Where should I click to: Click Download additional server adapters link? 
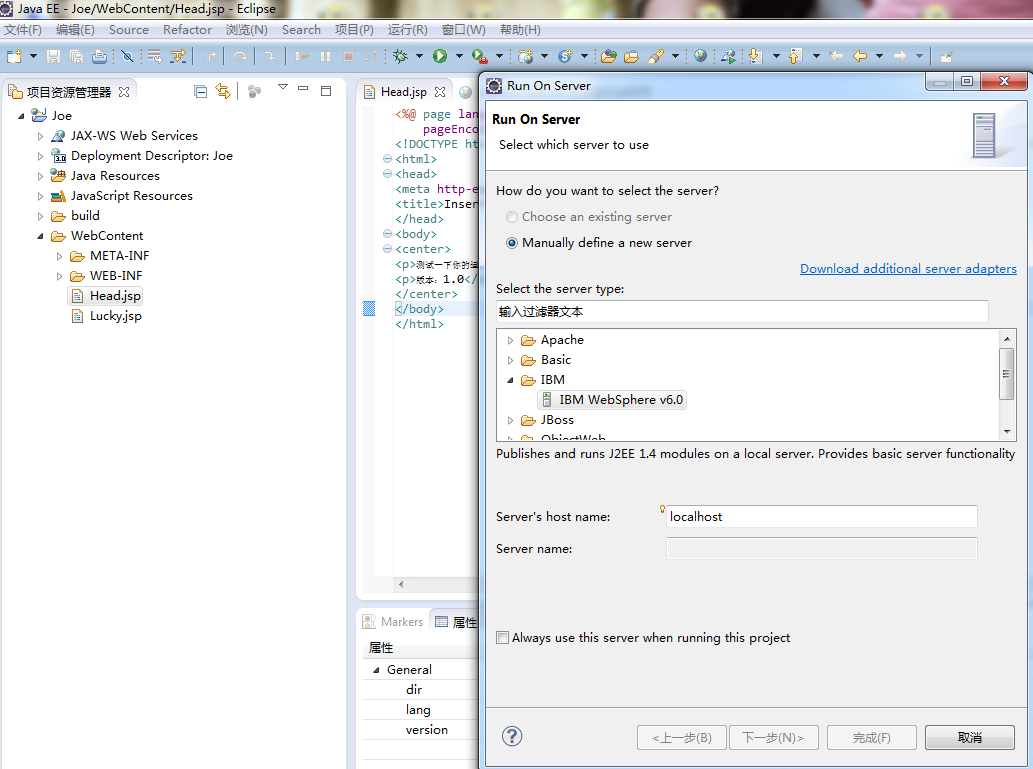908,269
